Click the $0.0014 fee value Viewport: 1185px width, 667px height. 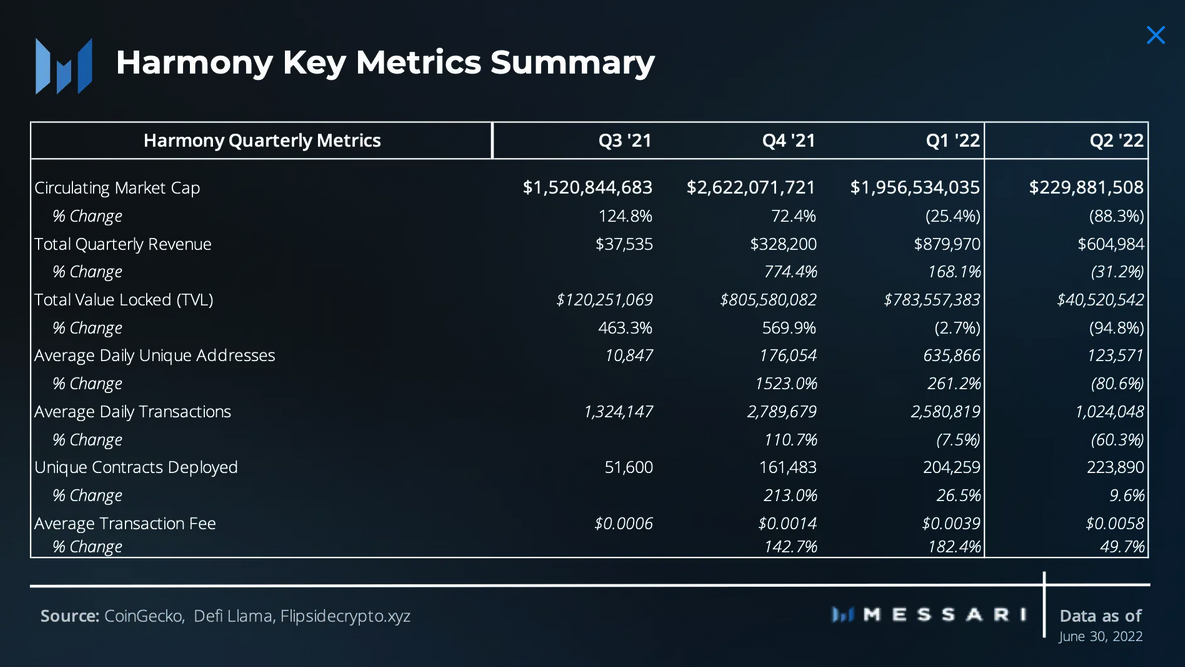[x=787, y=523]
